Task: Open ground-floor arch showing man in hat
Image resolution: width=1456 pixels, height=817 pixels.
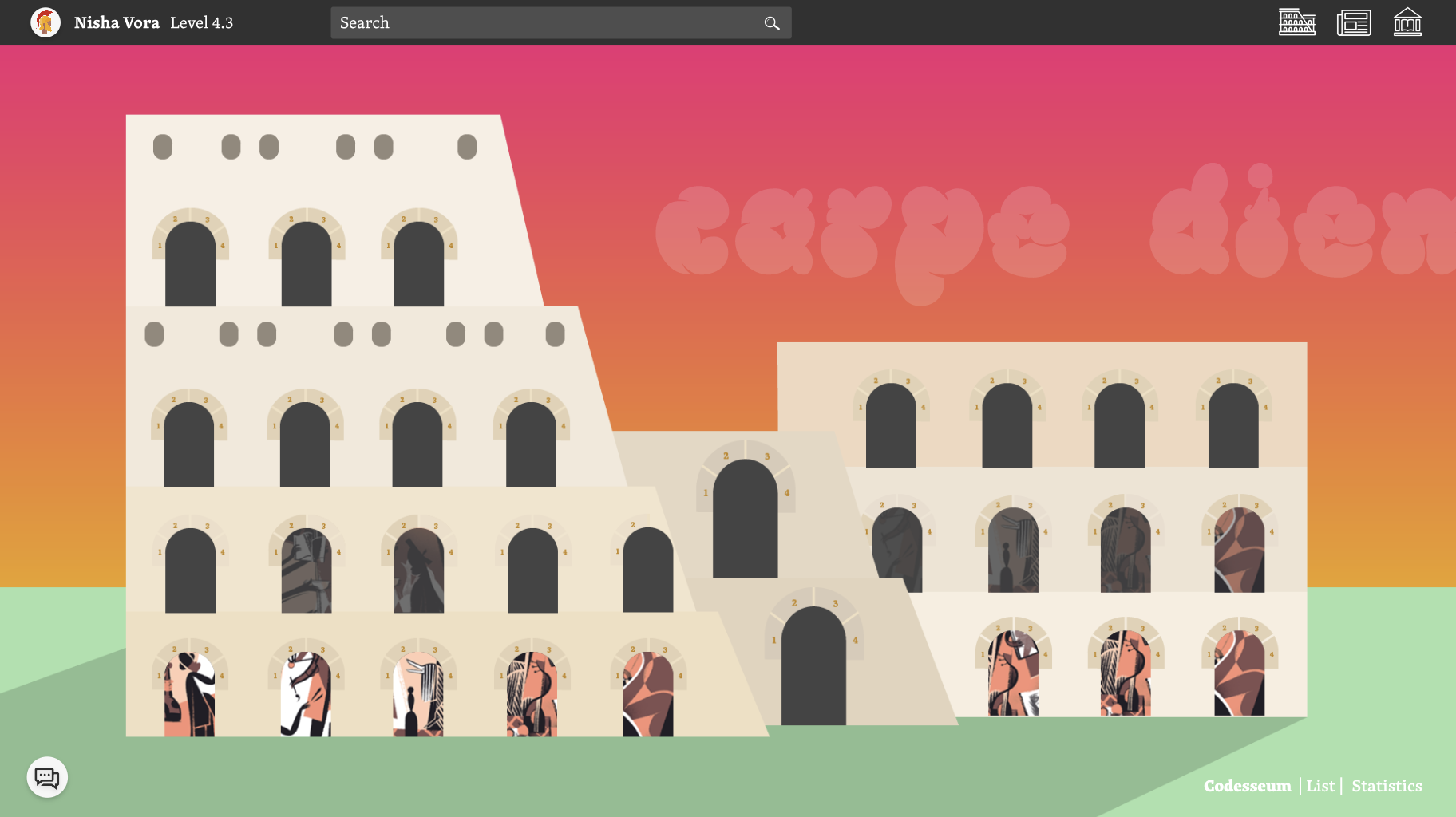Action: (189, 694)
